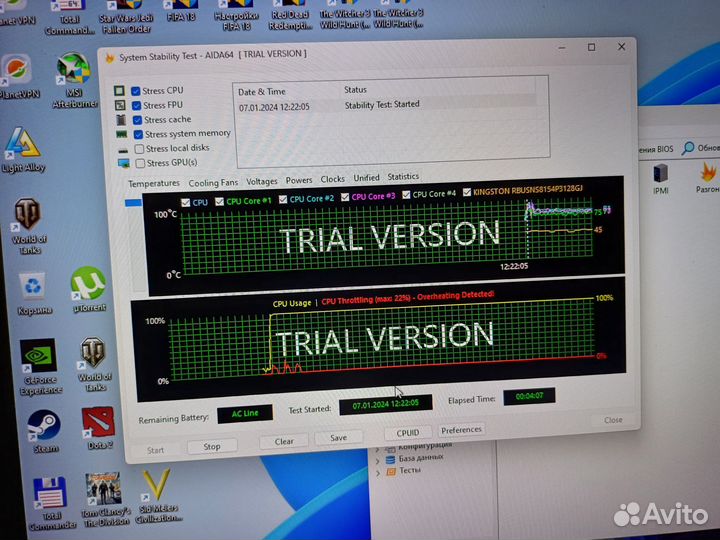
Task: Click the AIDA64 flame icon in title bar
Action: pyautogui.click(x=110, y=58)
